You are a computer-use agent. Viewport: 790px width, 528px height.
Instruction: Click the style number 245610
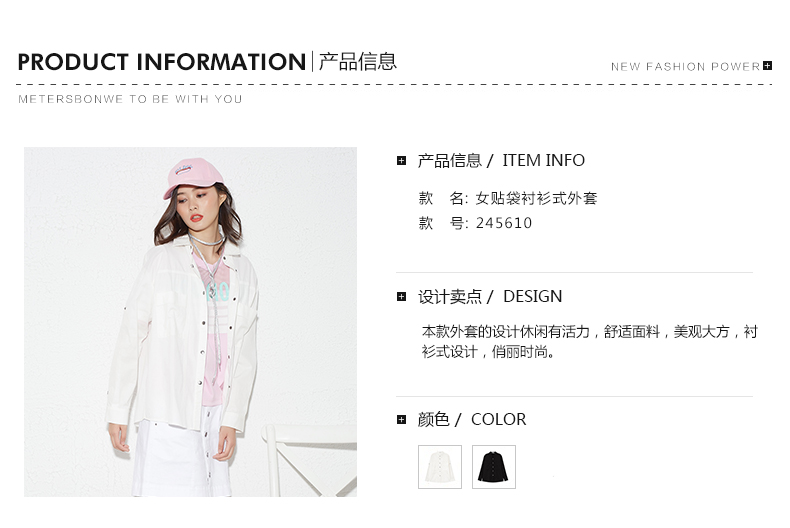504,223
